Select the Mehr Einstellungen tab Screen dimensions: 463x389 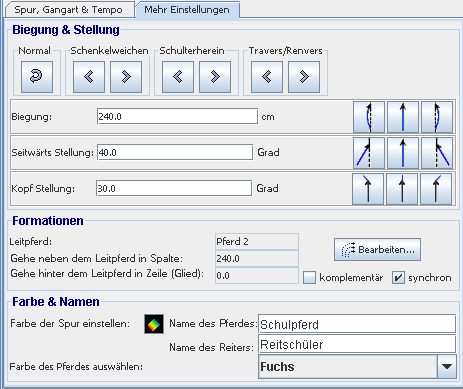[187, 10]
